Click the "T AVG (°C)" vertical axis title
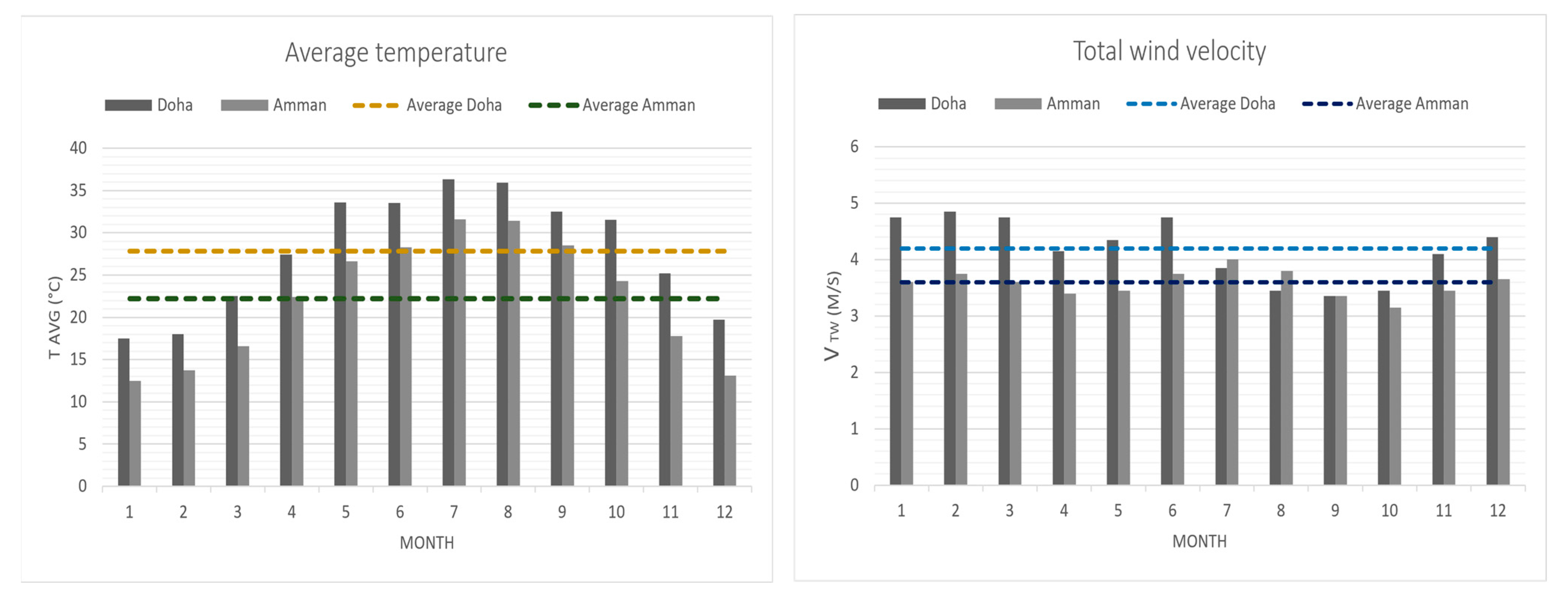The width and height of the screenshot is (1568, 600). coord(55,317)
